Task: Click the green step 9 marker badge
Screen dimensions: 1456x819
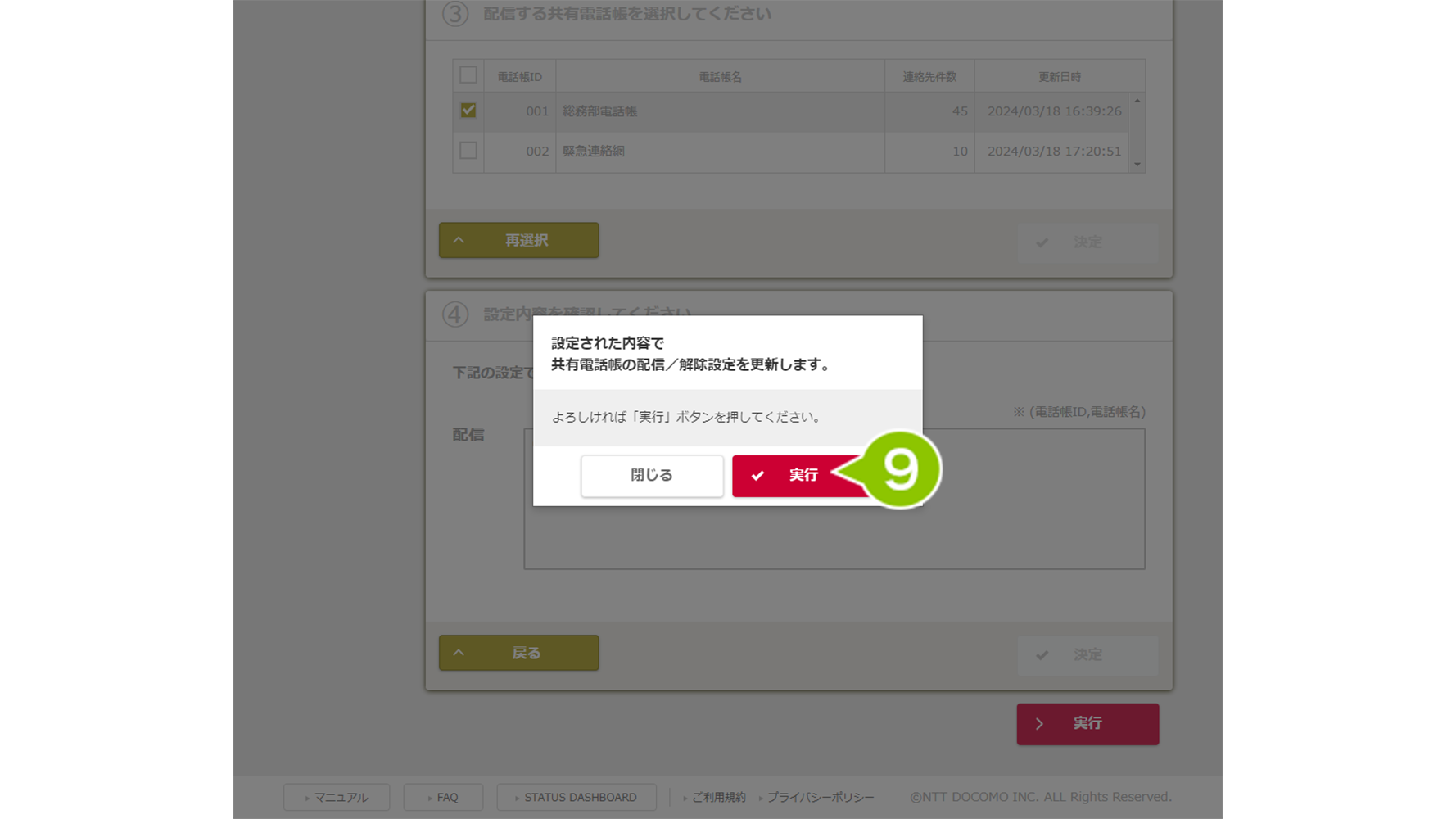Action: [x=900, y=470]
